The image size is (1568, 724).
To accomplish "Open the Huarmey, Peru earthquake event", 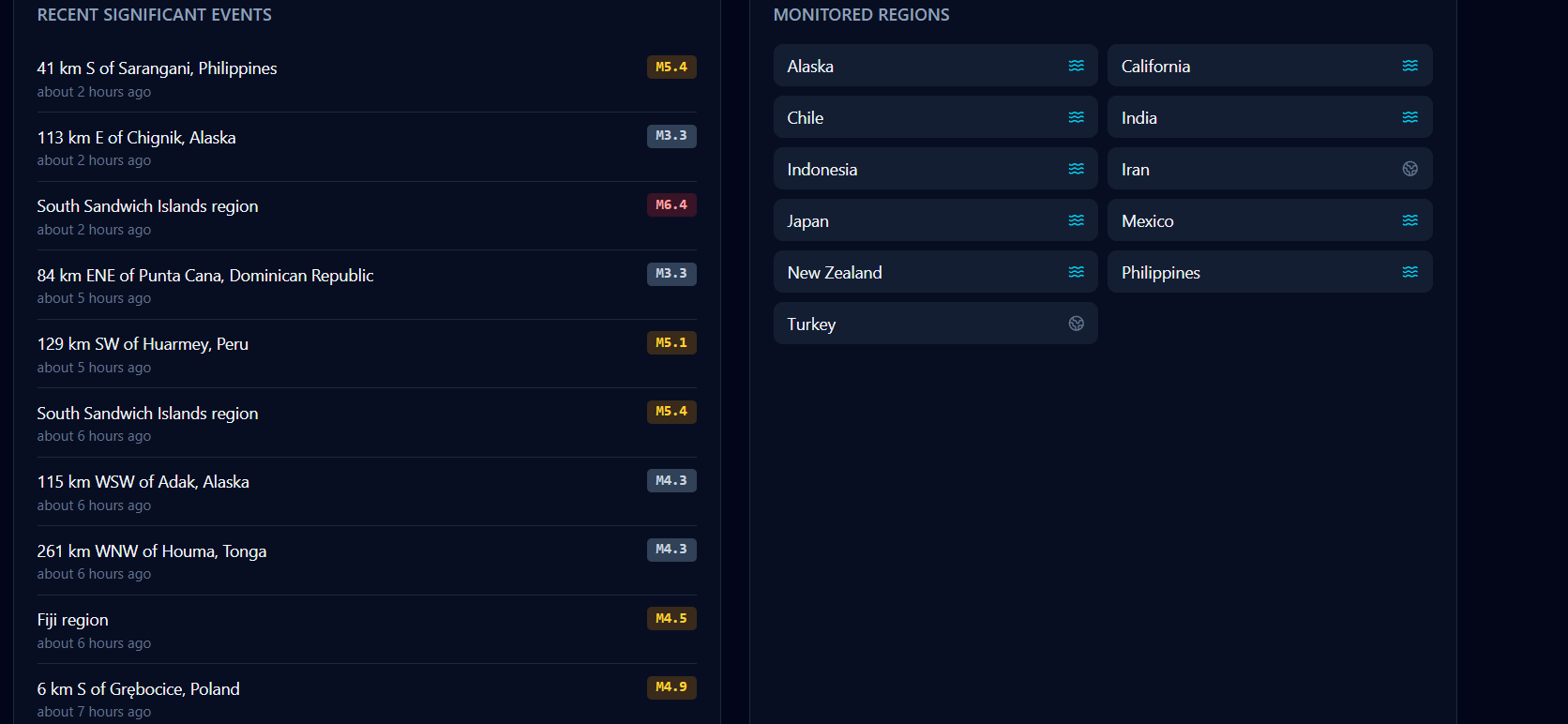I will pyautogui.click(x=367, y=354).
